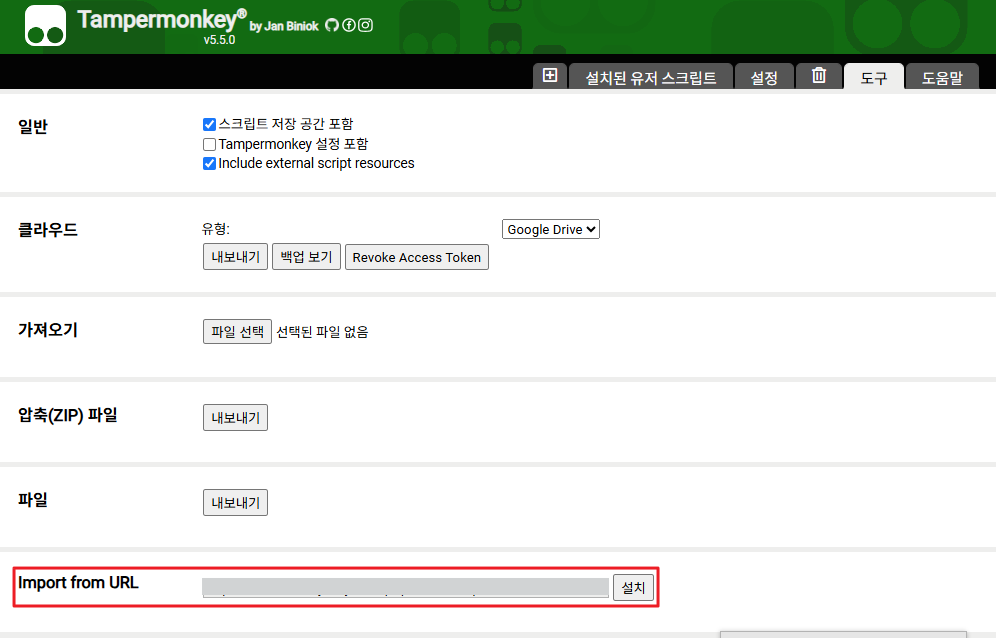
Task: Click the '유형:' label
Action: pos(216,229)
